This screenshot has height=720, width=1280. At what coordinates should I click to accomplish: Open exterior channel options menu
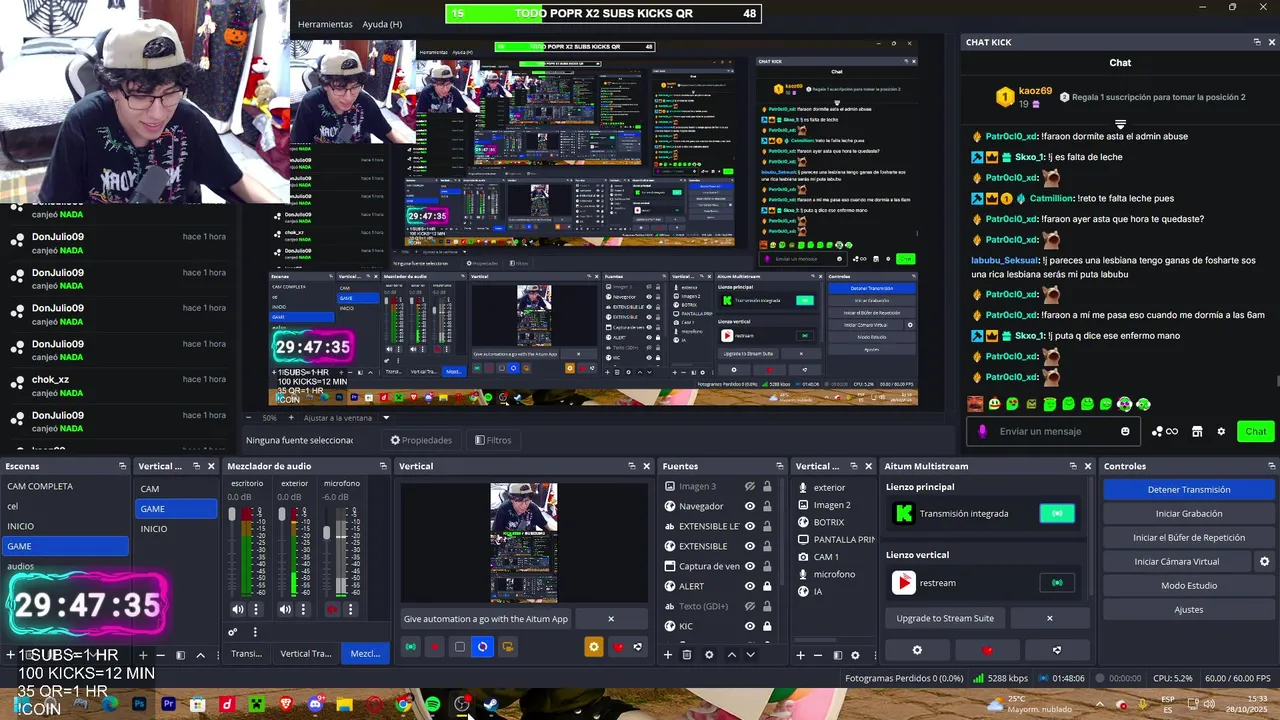[304, 609]
